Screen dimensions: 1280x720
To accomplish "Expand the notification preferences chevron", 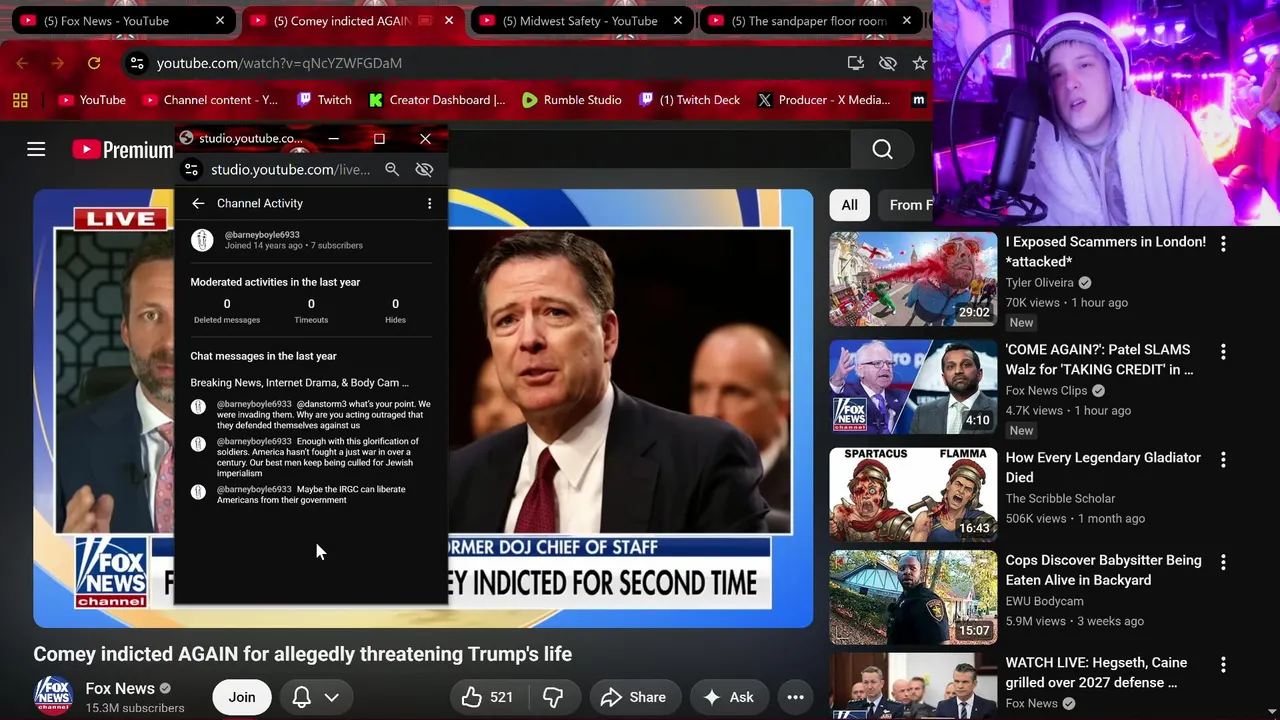I will [331, 697].
